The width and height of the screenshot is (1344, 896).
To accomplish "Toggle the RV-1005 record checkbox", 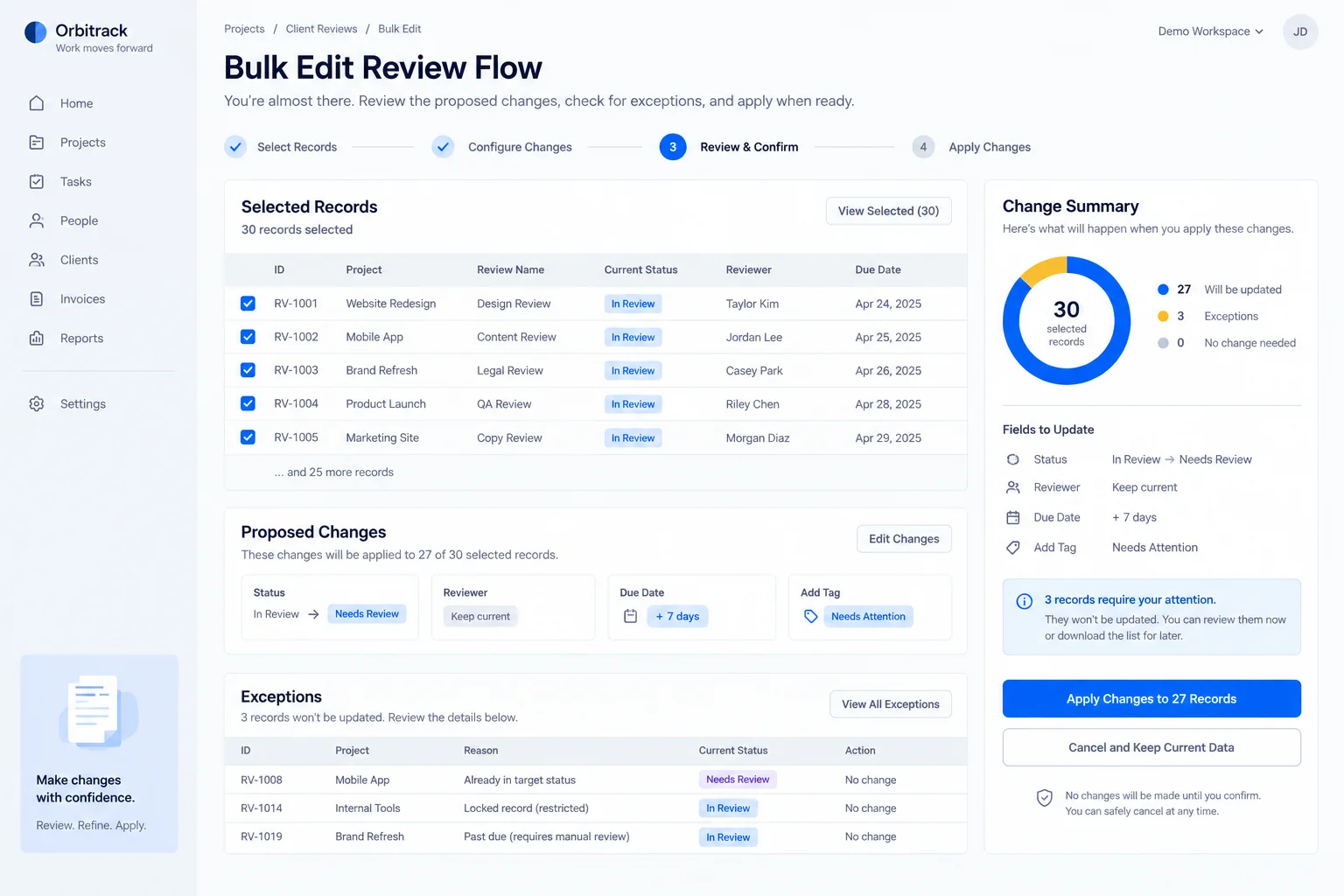I will (x=248, y=437).
